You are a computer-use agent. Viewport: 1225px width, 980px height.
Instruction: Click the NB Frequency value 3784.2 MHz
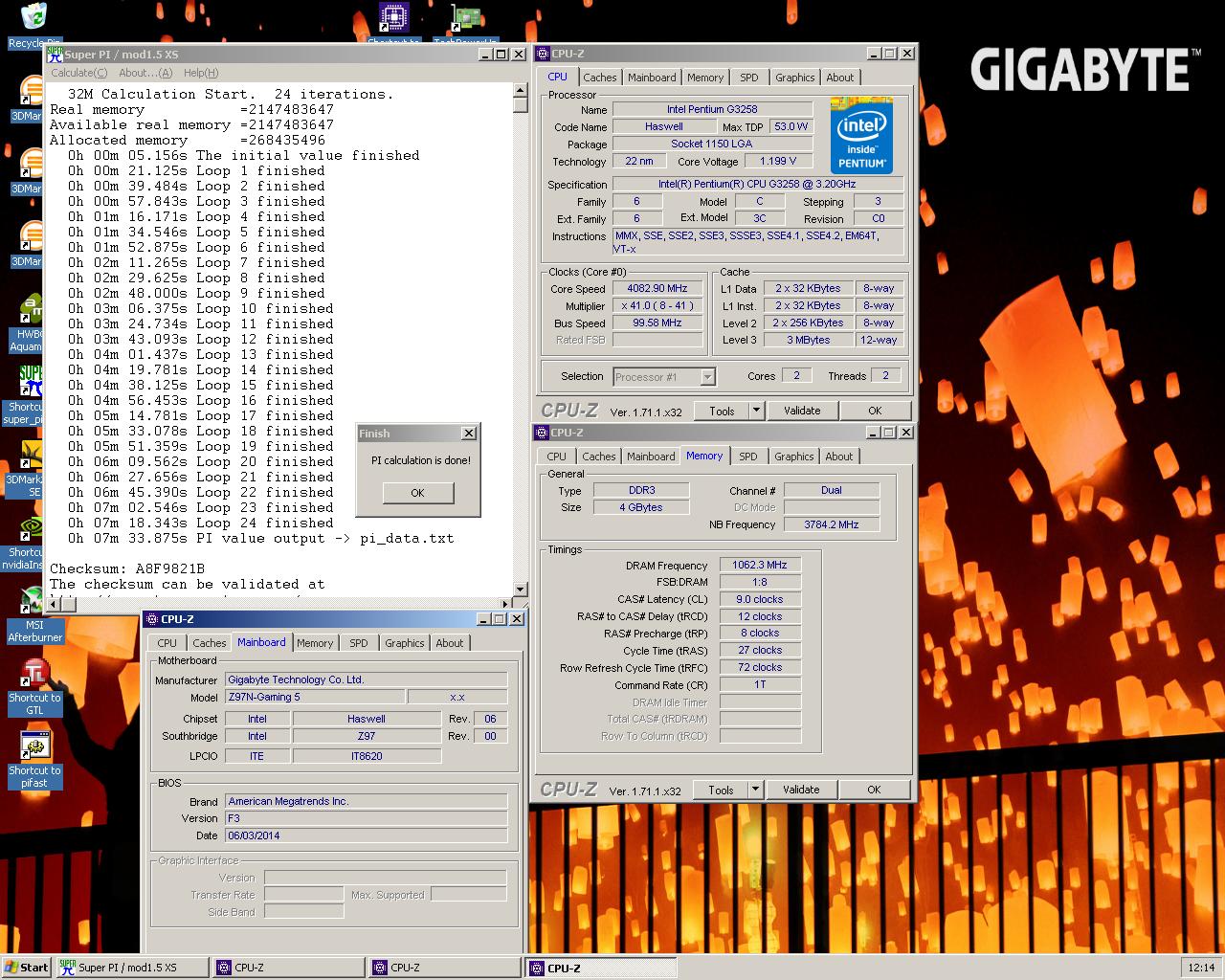(832, 524)
